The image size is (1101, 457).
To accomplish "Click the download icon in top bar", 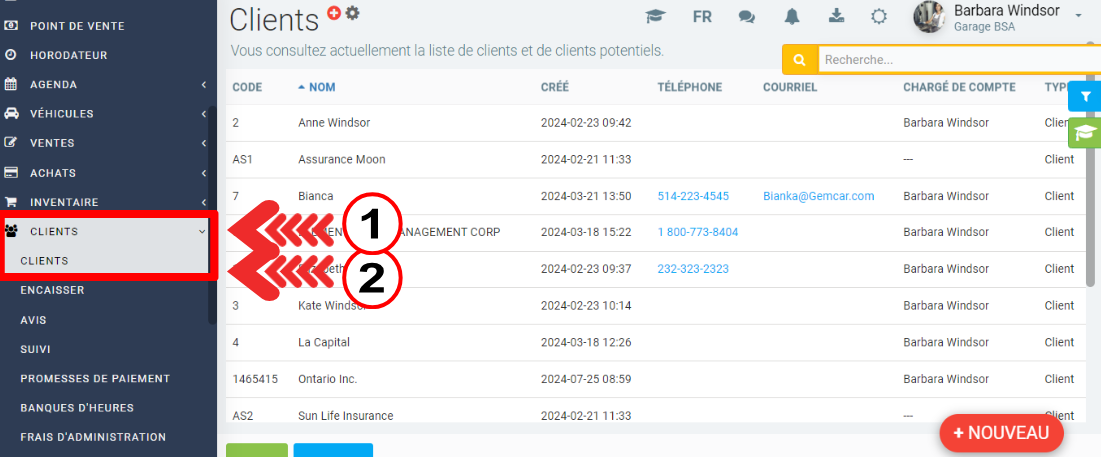I will (x=836, y=17).
